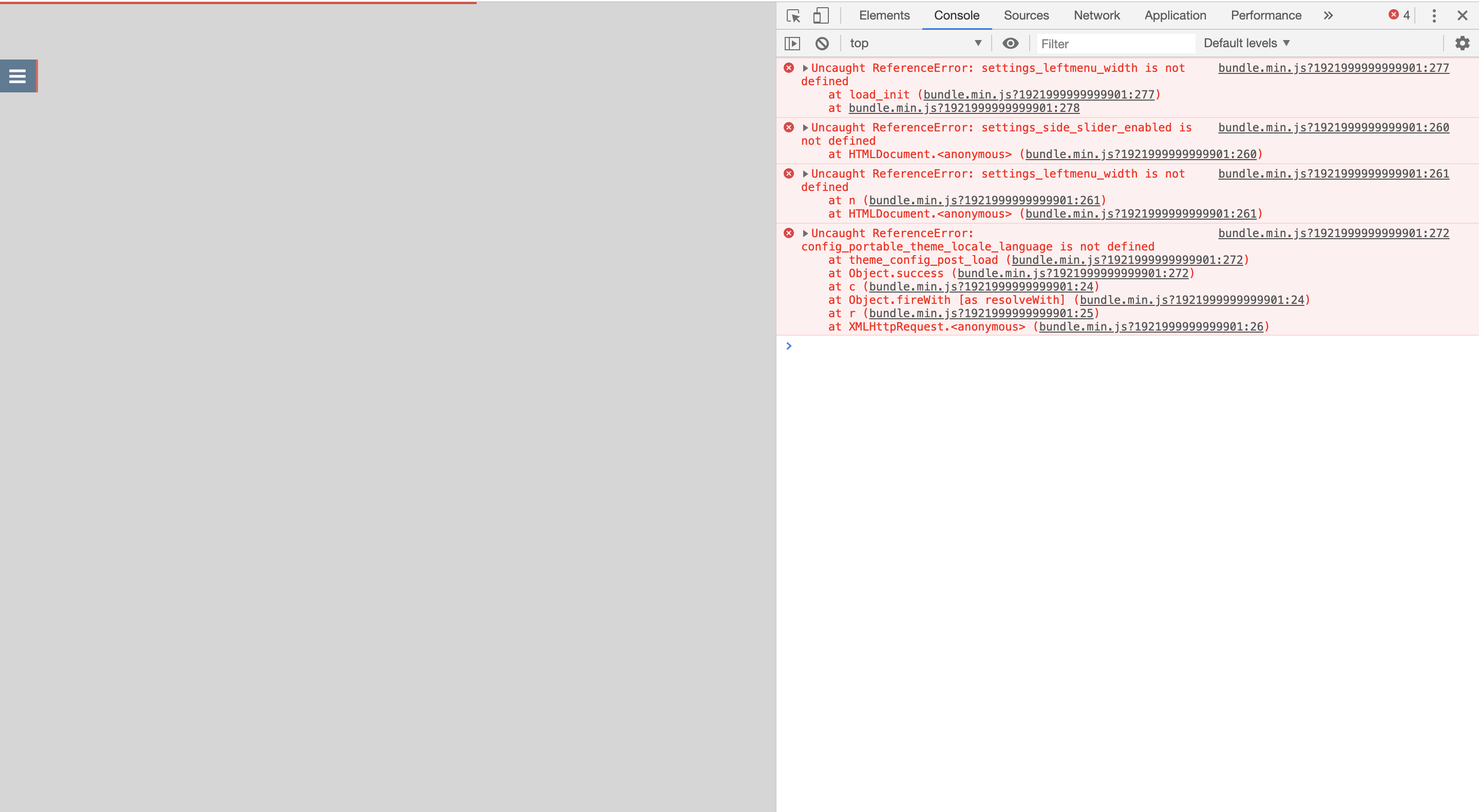Clear the console output
1479x812 pixels.
point(822,43)
